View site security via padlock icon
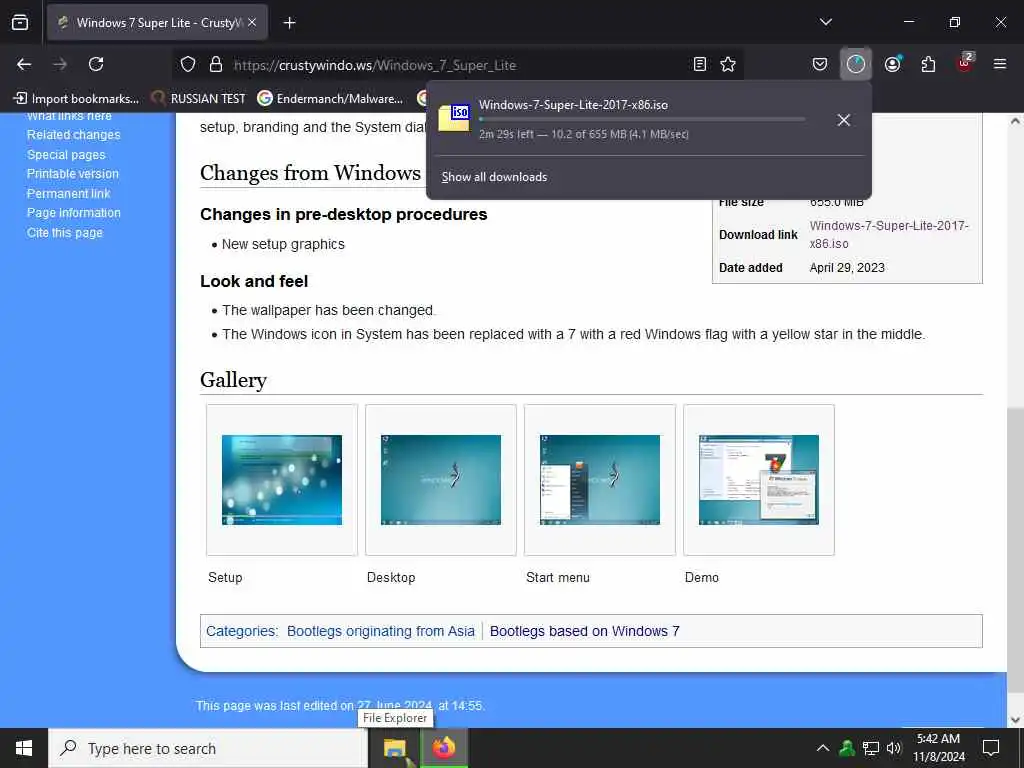This screenshot has width=1024, height=768. [x=216, y=64]
